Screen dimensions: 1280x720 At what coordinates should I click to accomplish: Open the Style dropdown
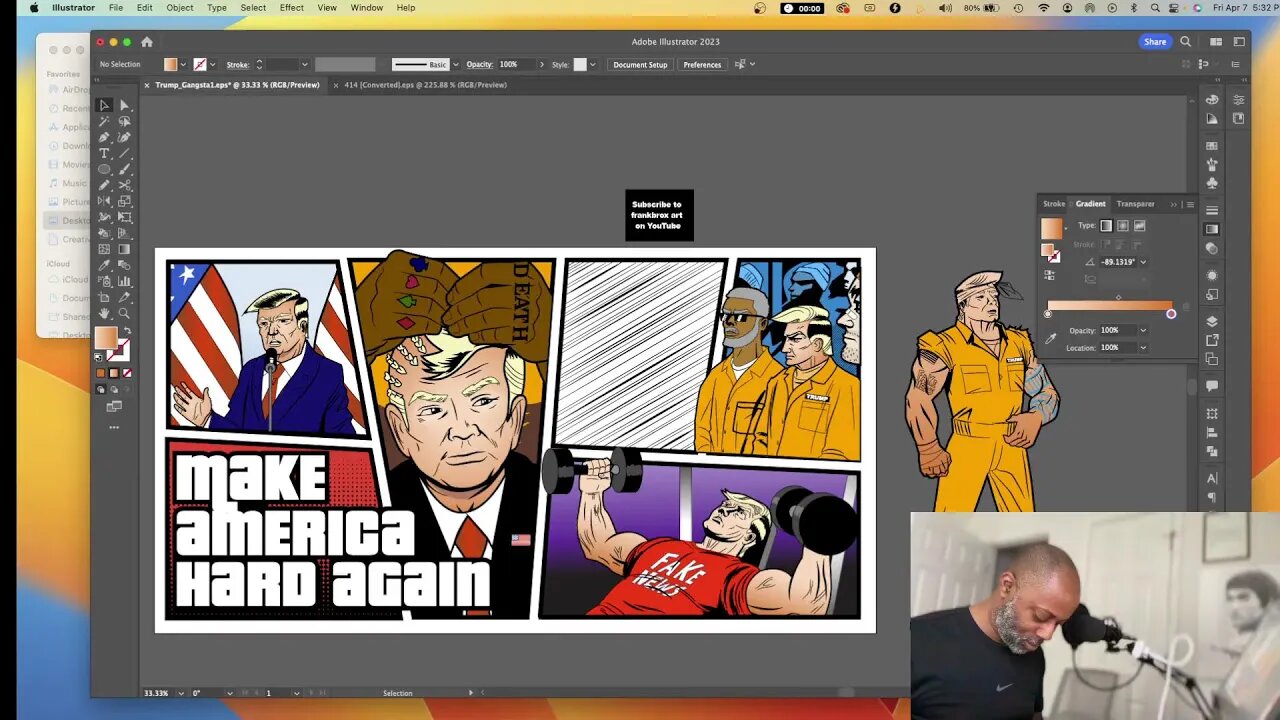593,64
